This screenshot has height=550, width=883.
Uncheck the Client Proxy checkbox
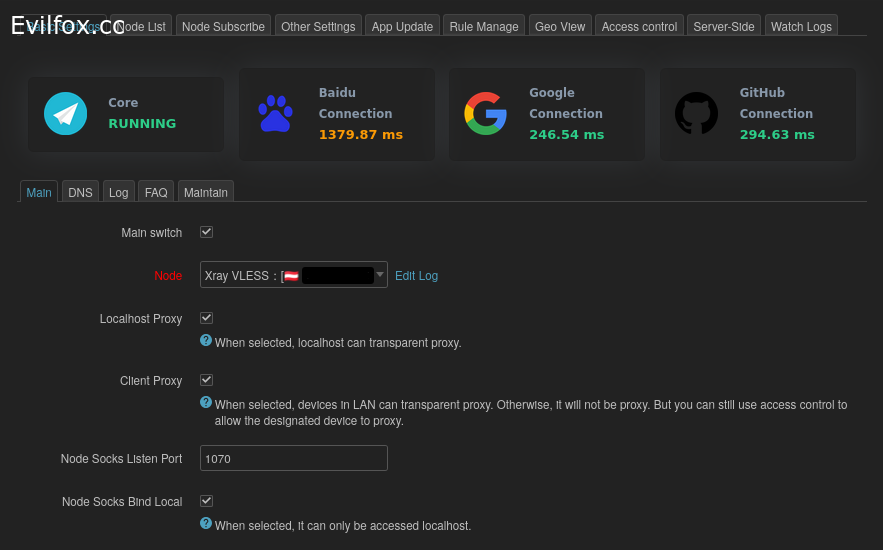pyautogui.click(x=207, y=380)
